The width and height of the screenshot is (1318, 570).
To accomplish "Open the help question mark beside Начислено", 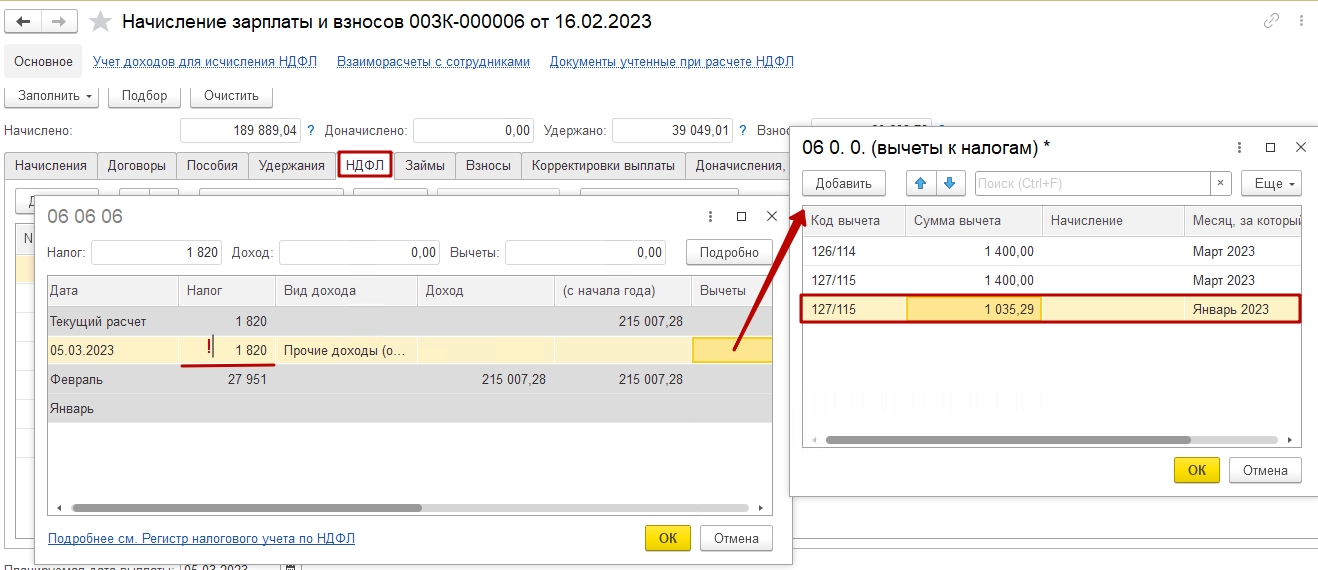I will point(310,130).
